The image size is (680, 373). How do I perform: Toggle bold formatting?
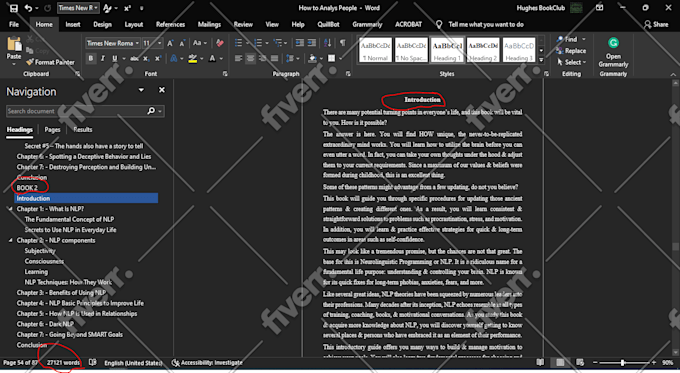coord(91,58)
